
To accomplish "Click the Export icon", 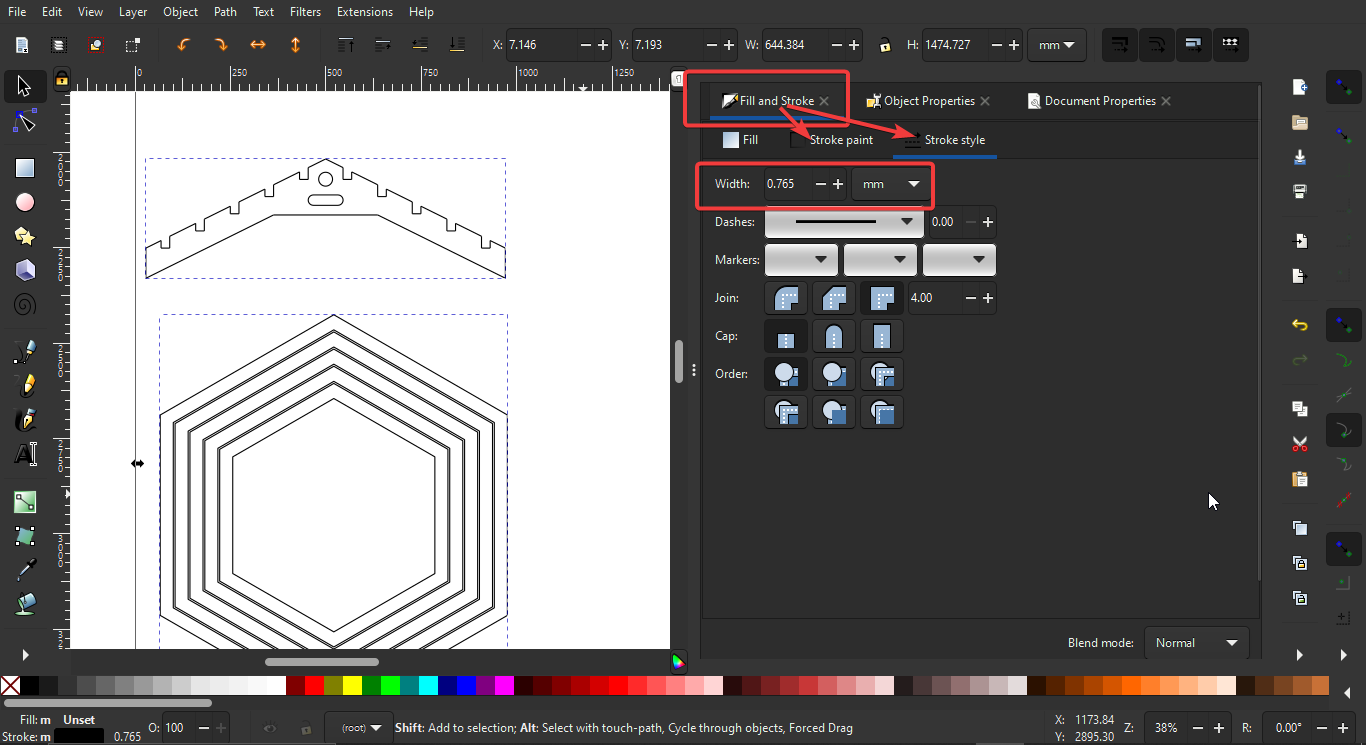I will tap(1299, 275).
